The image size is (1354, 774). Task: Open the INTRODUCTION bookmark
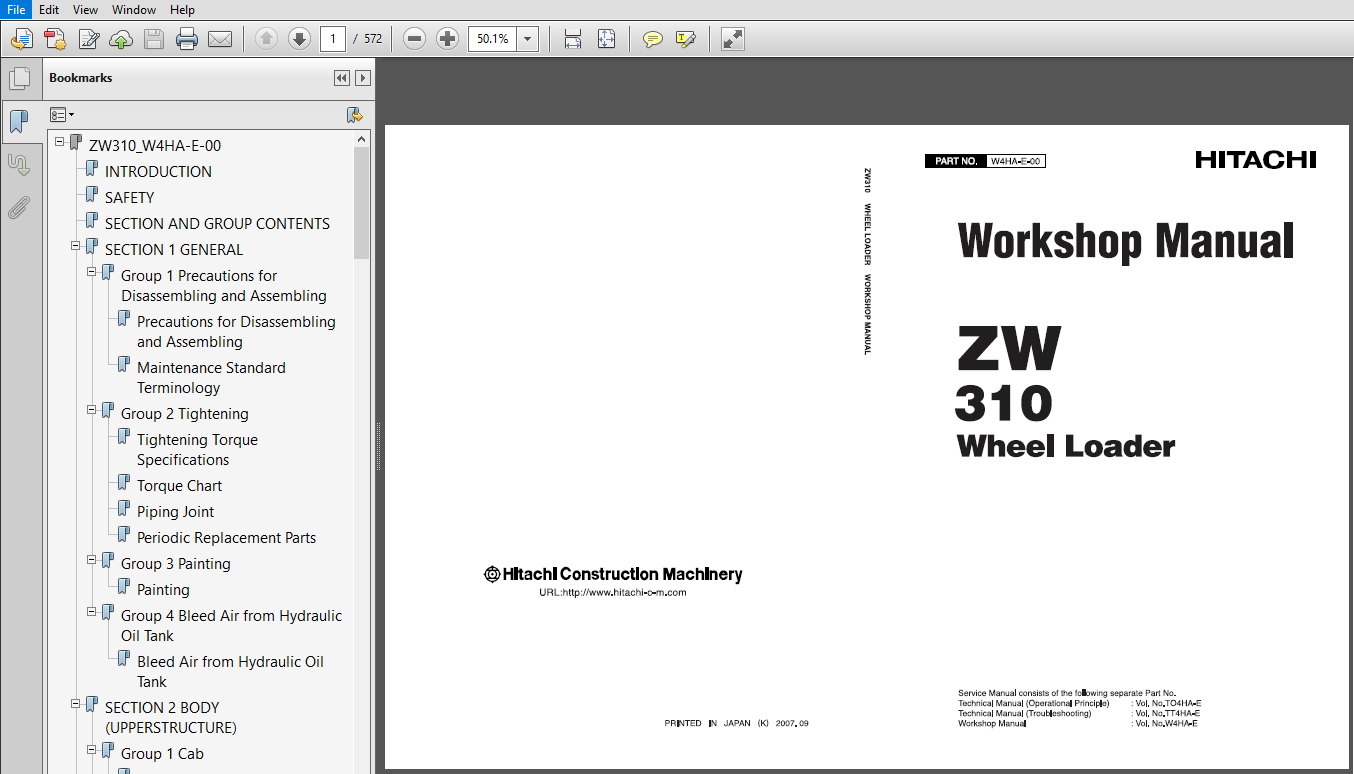158,171
